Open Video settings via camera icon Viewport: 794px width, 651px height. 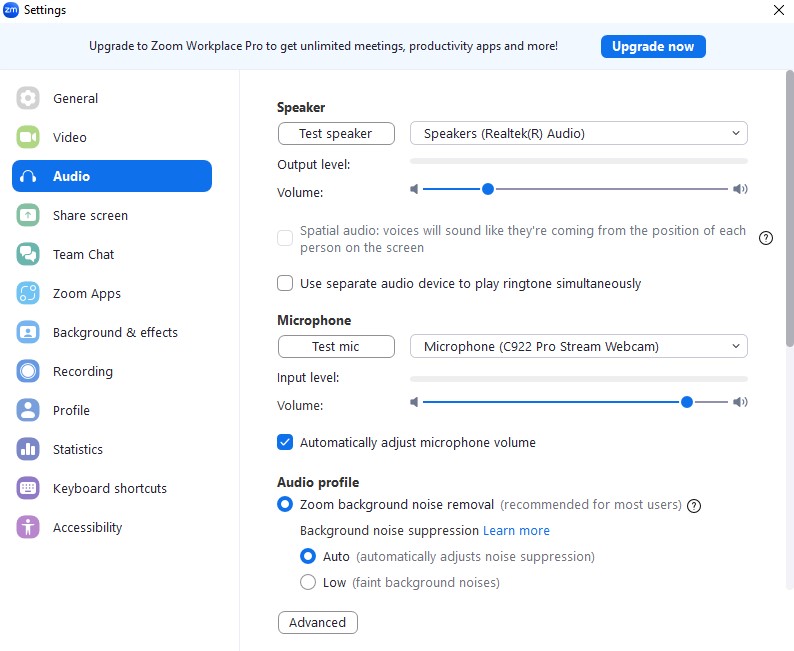(x=28, y=137)
